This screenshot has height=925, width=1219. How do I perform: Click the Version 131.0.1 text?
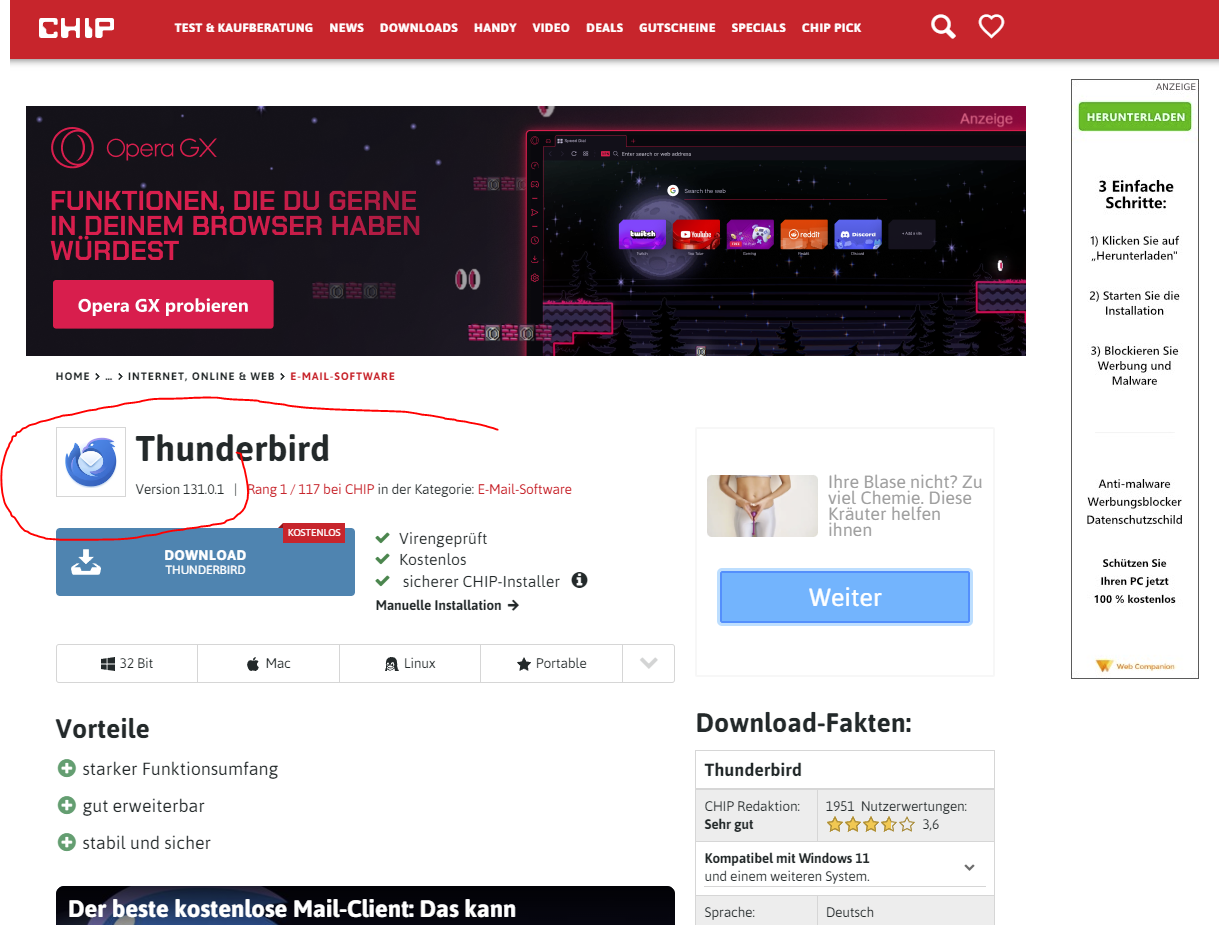click(180, 489)
